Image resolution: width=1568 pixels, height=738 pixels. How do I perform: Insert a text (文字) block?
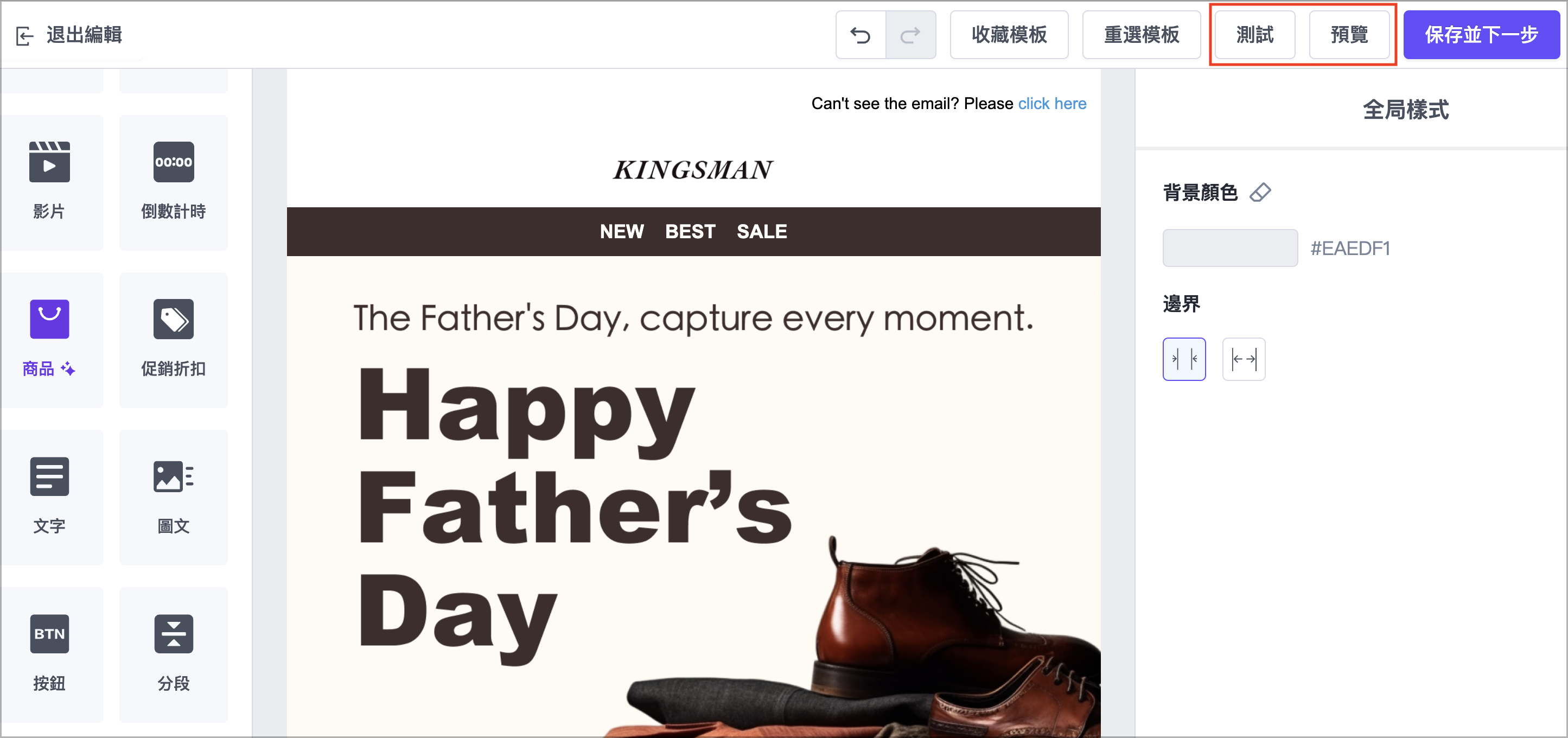(x=49, y=494)
